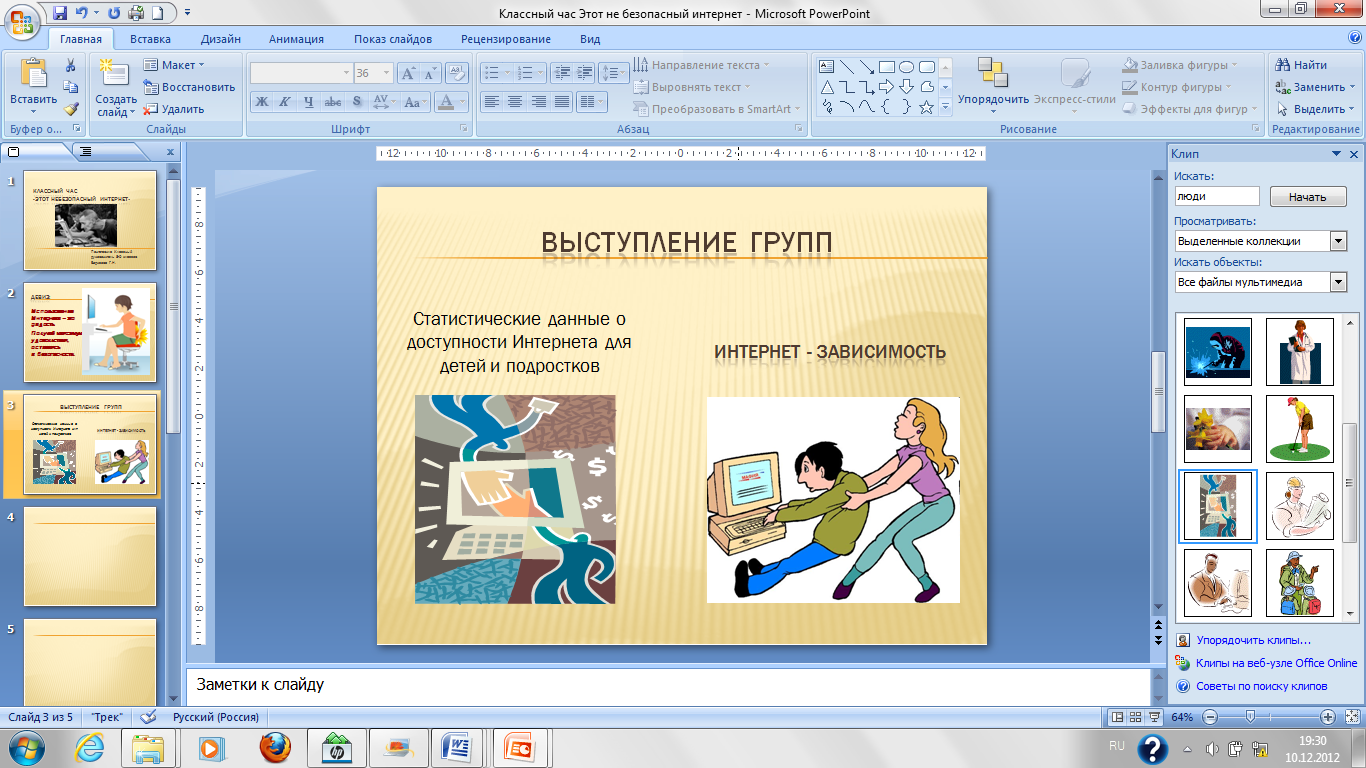1366x768 pixels.
Task: Click zoom out minus button
Action: pyautogui.click(x=1209, y=717)
